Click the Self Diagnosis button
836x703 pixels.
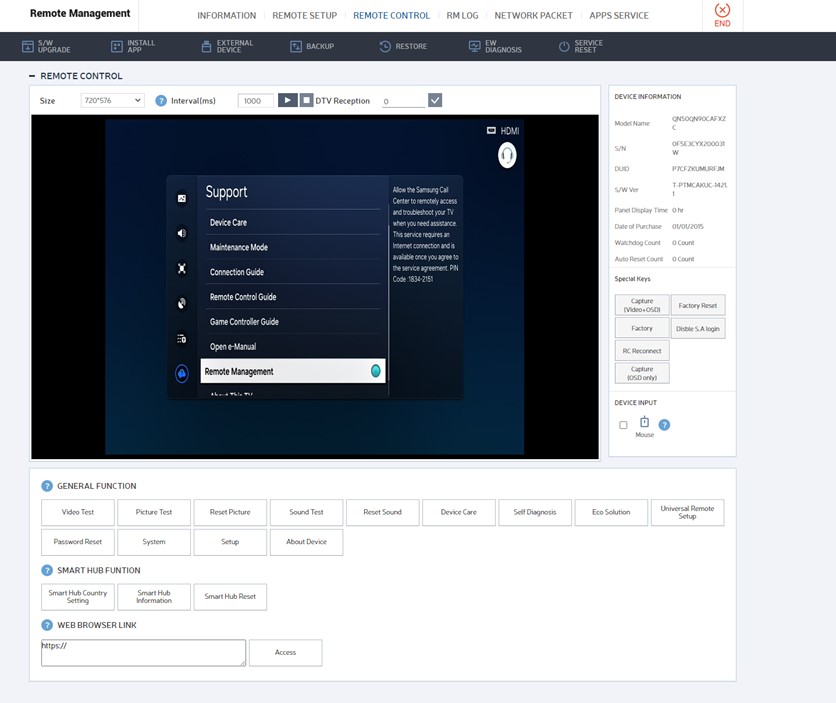[x=535, y=512]
